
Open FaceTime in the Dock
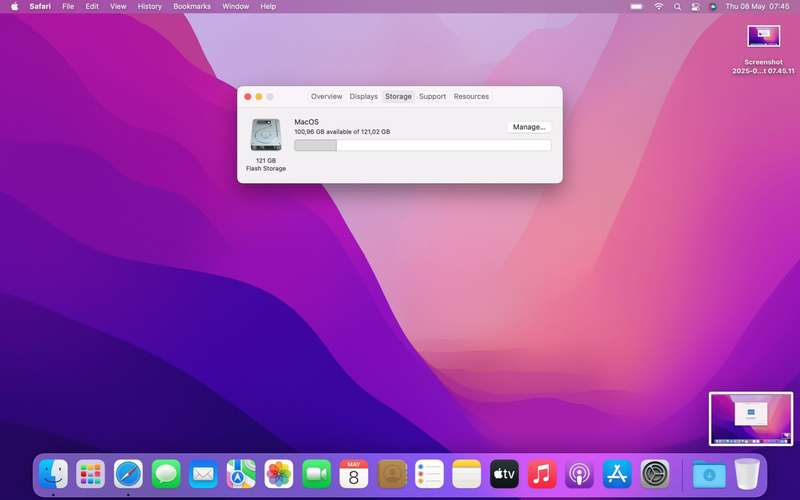pyautogui.click(x=316, y=474)
